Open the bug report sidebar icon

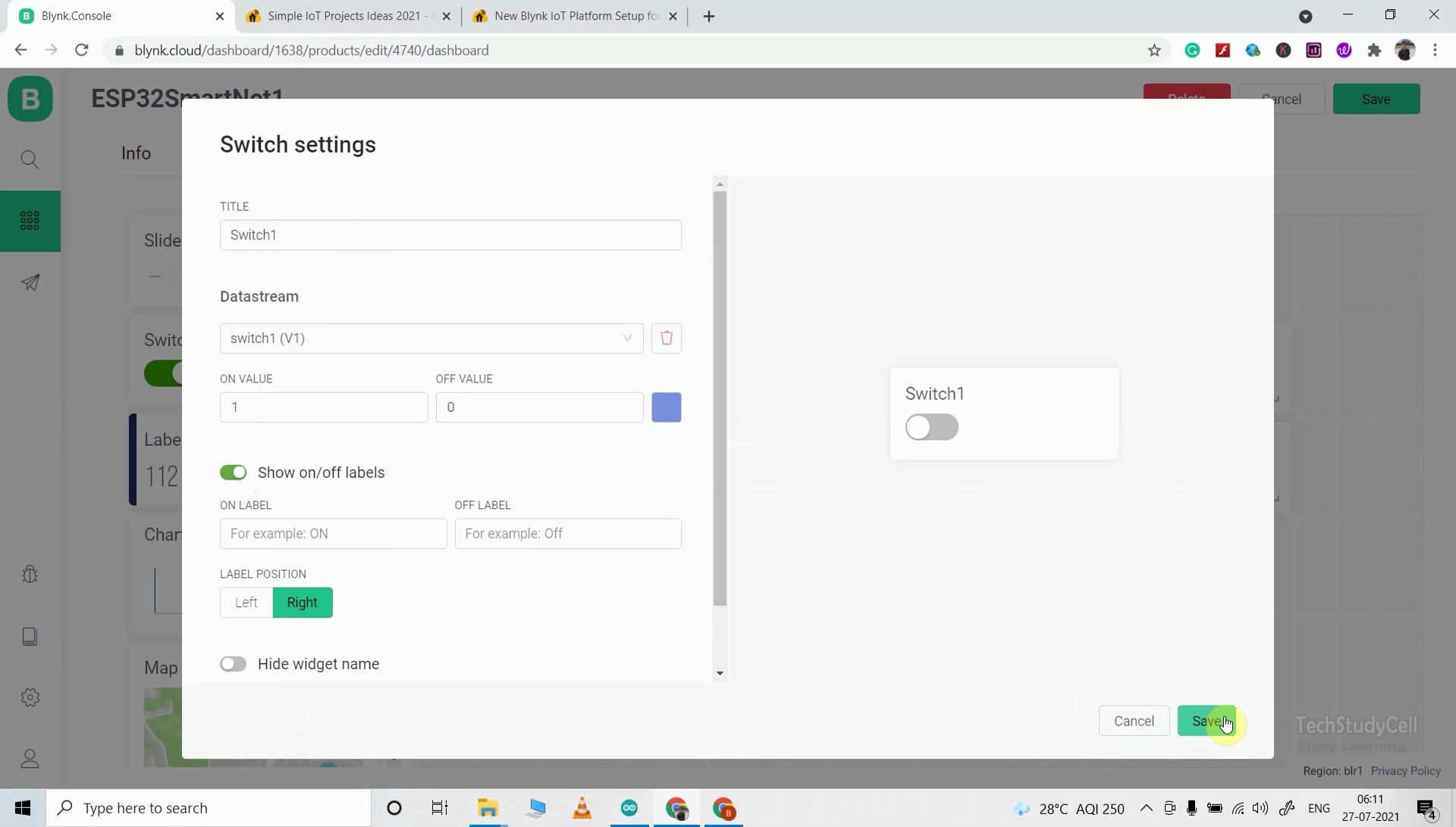pyautogui.click(x=30, y=575)
